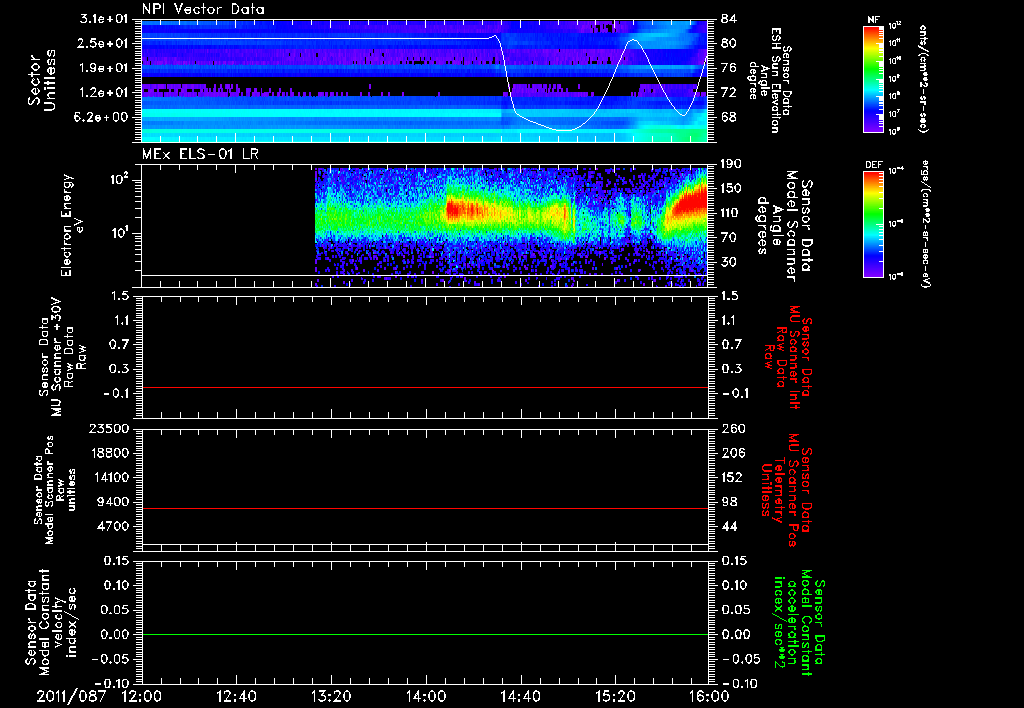Click the 12:40 time tick label
Viewport: 1024px width, 708px height.
[236, 696]
